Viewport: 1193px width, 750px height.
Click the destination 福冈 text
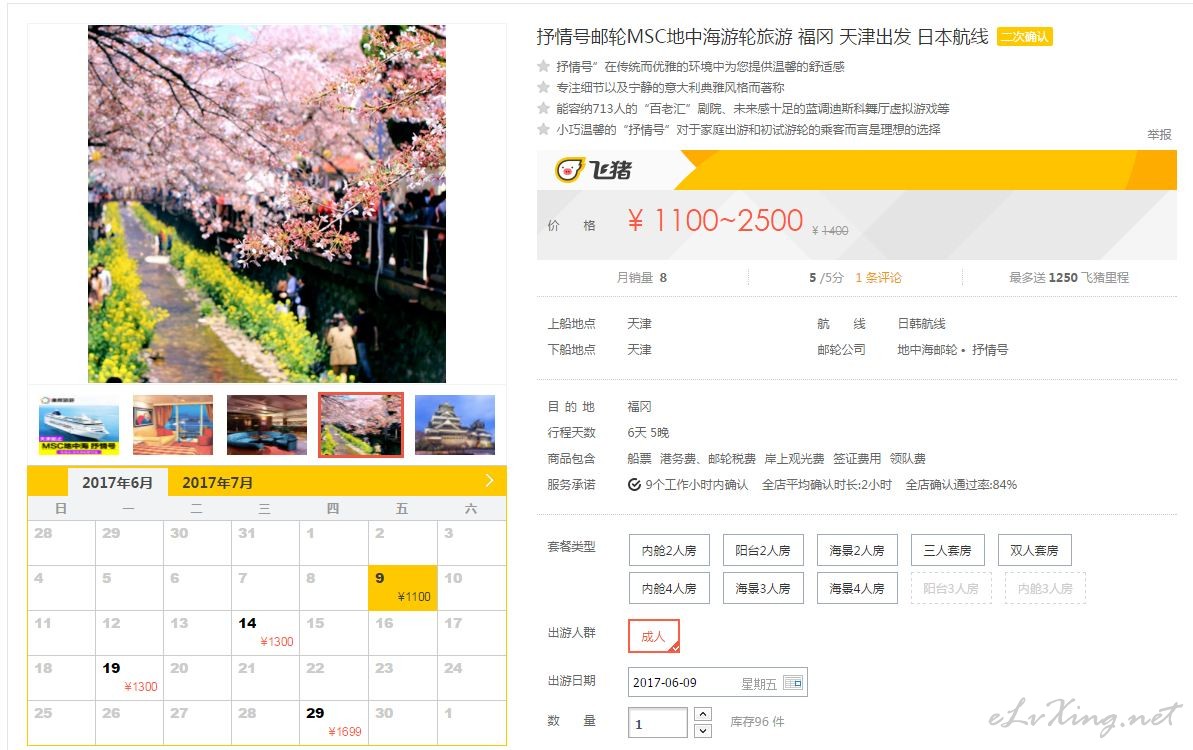[x=639, y=407]
